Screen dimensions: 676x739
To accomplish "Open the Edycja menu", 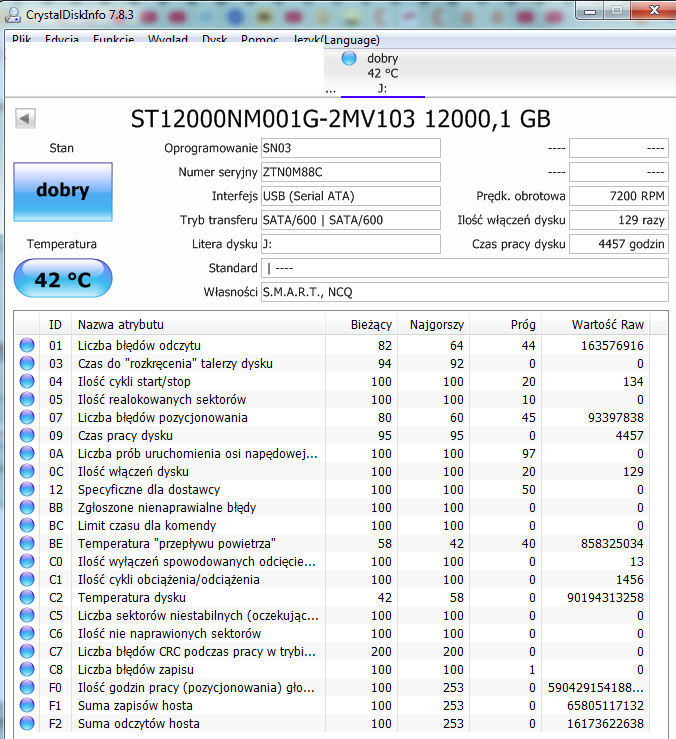I will pos(62,40).
